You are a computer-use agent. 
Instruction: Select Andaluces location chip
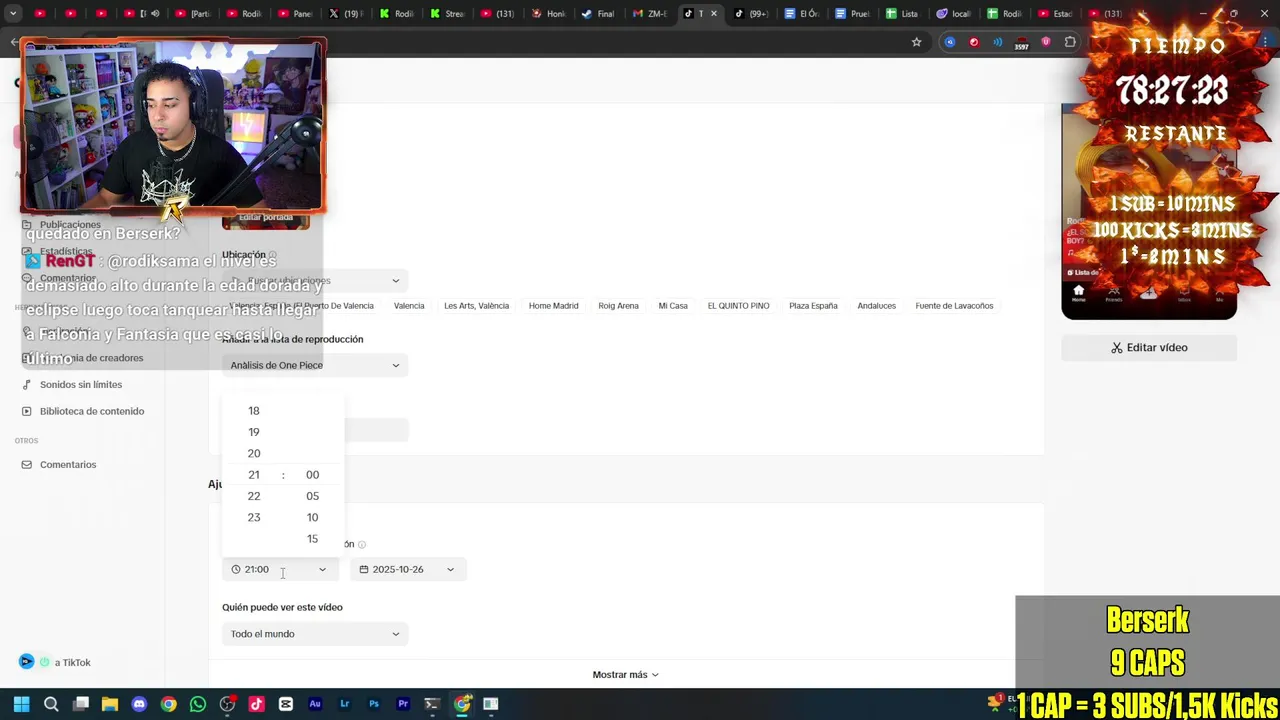coord(876,306)
